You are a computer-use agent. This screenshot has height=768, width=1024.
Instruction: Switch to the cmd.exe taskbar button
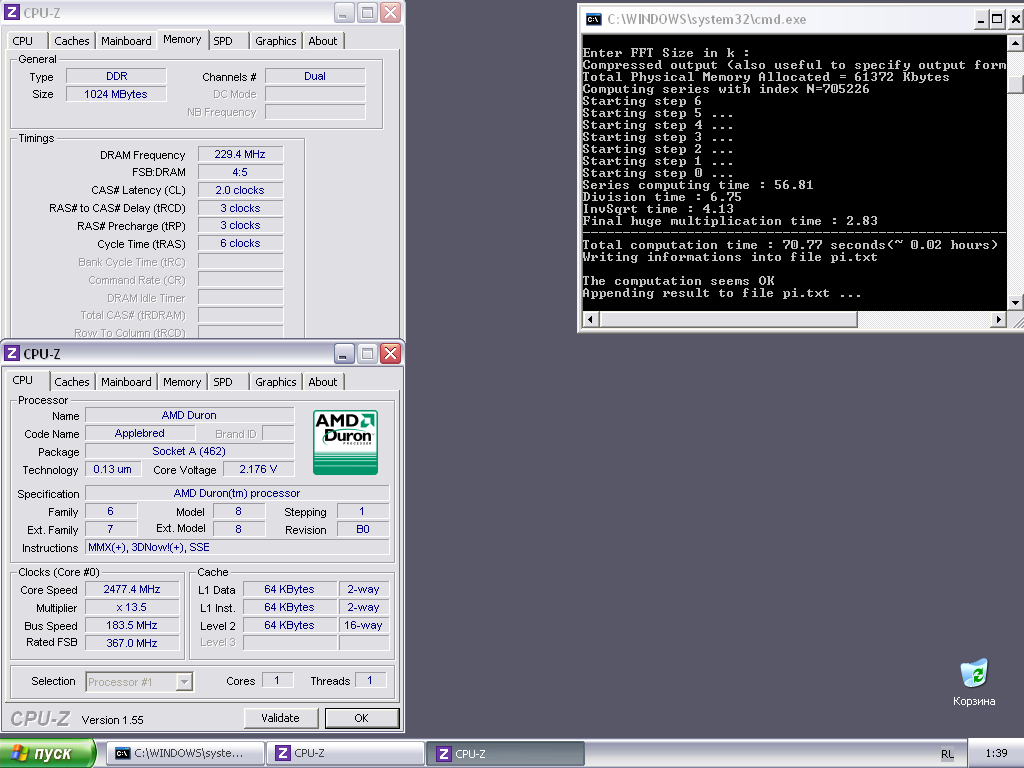point(185,753)
